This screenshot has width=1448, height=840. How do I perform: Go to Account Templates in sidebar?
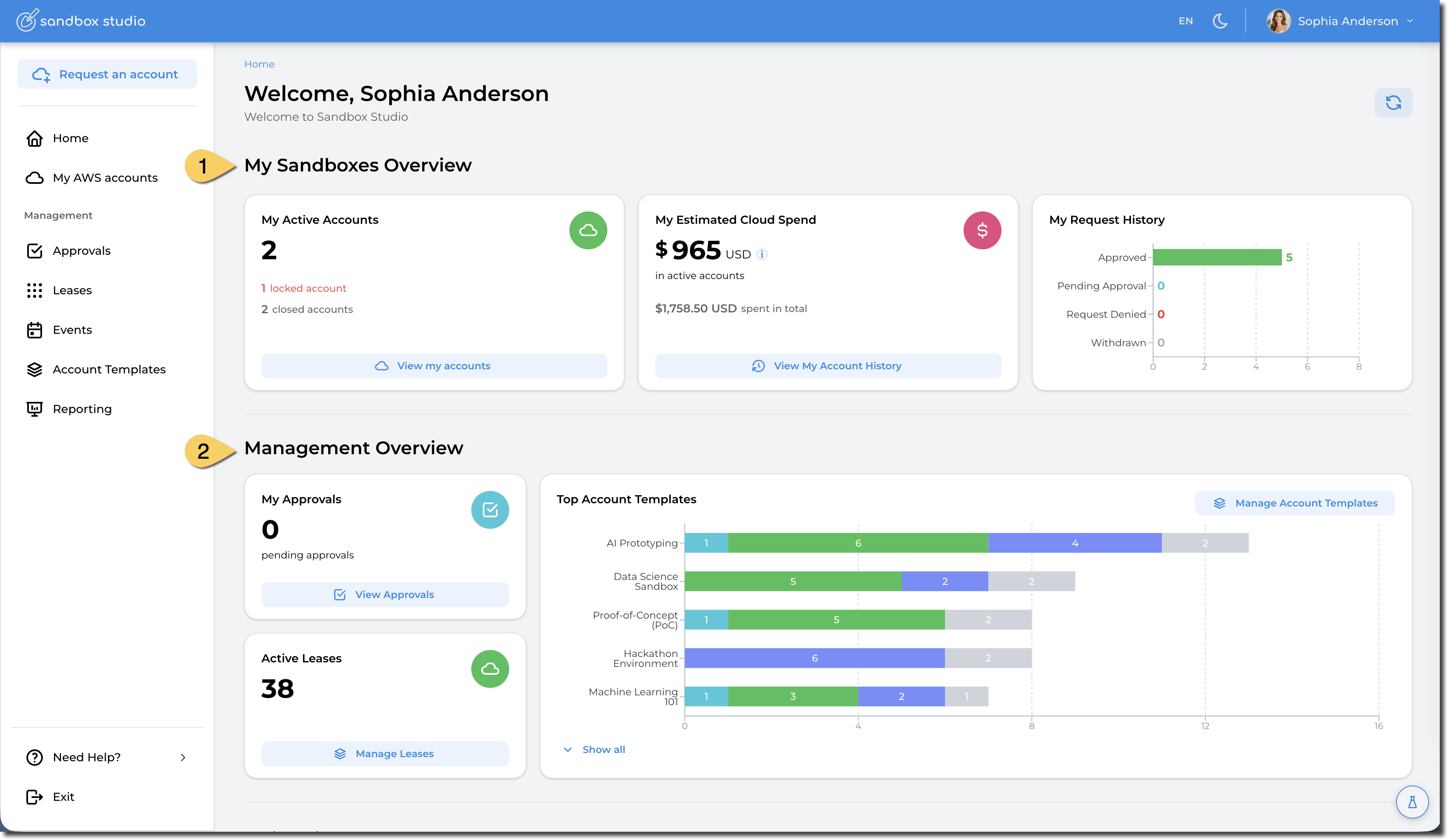pos(108,369)
